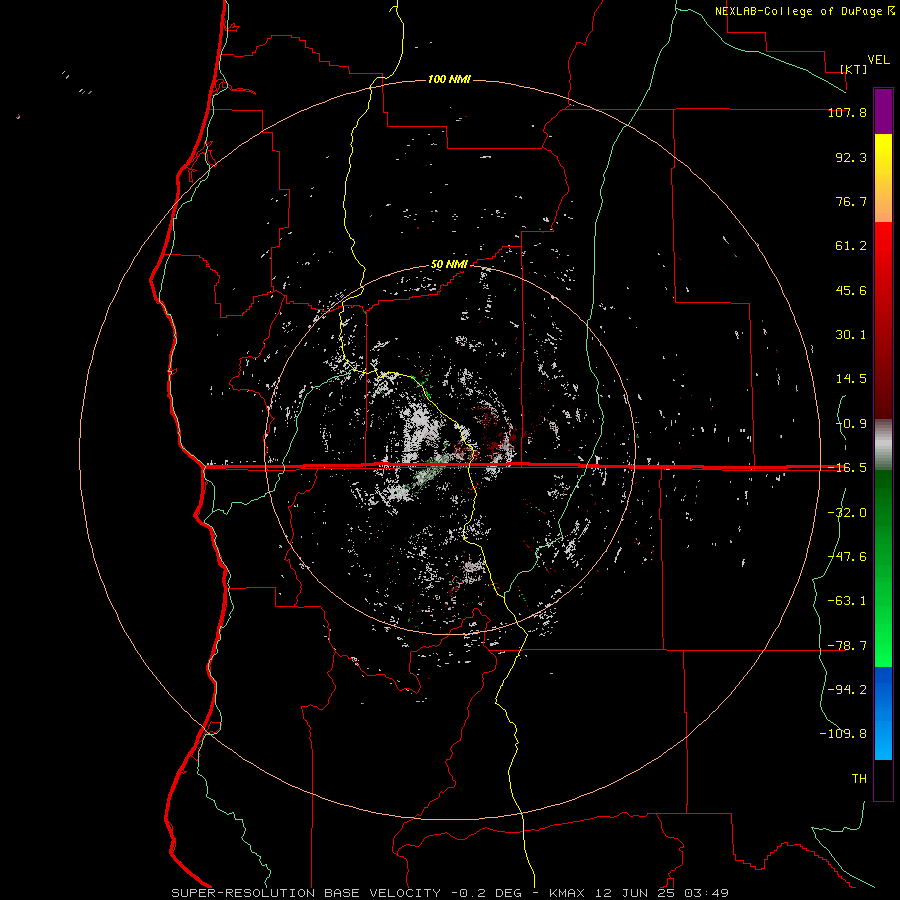Click the TH threshold label
The width and height of the screenshot is (900, 900).
coord(859,779)
